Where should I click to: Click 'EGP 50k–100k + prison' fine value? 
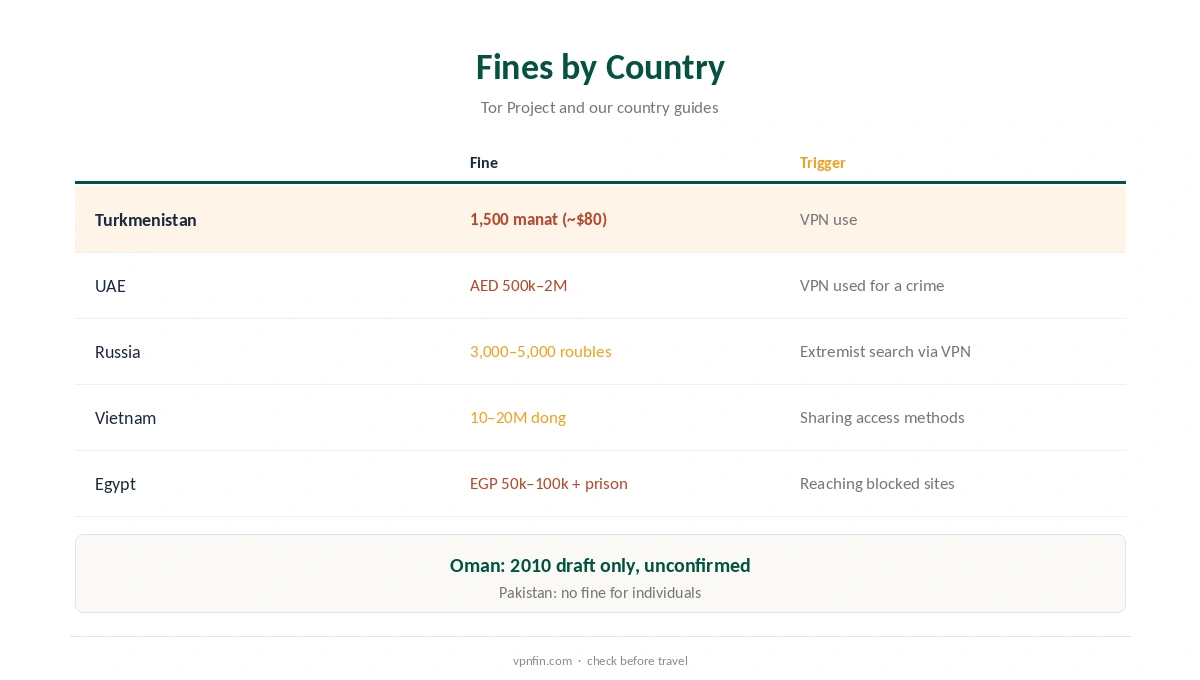pos(549,483)
